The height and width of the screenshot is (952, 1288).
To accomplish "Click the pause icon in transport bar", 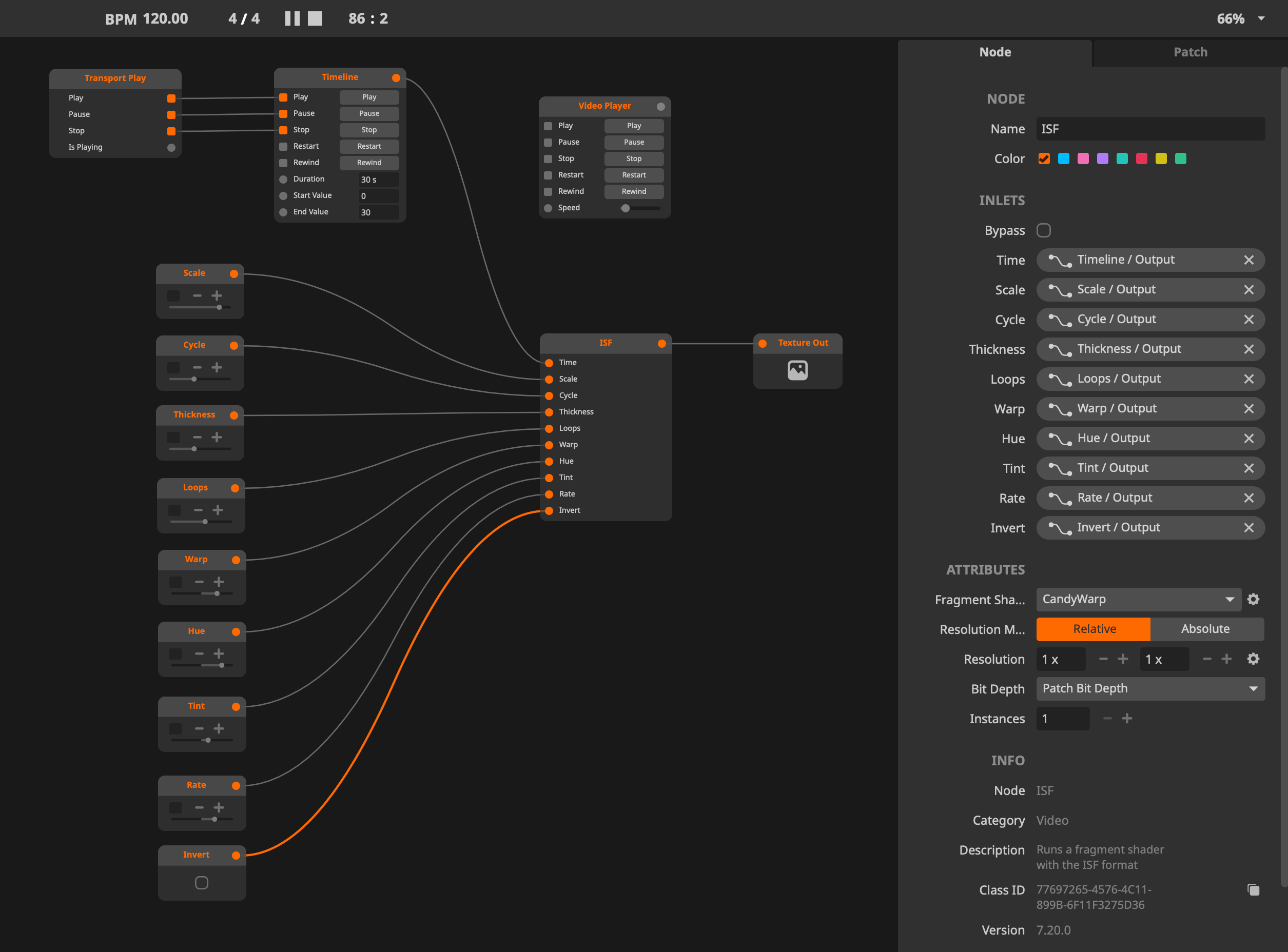I will [292, 18].
